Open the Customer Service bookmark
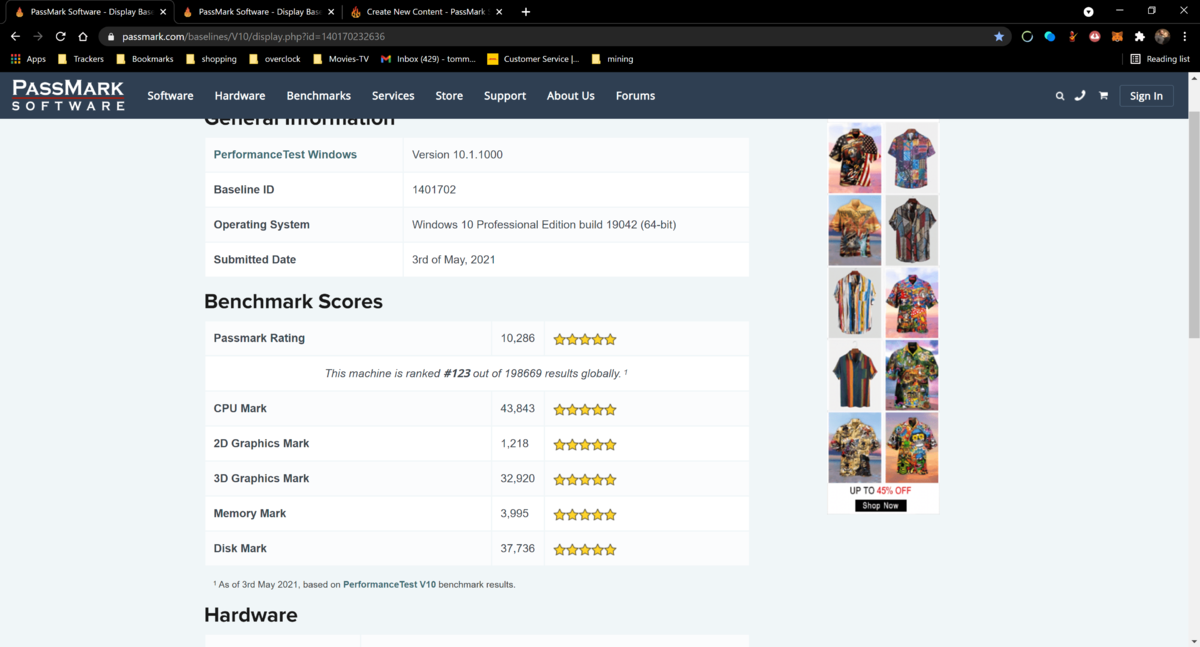The width and height of the screenshot is (1200, 647). [x=533, y=59]
